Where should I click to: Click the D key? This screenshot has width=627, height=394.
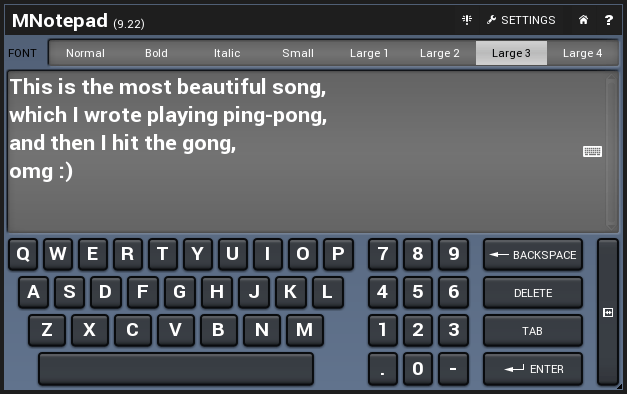106,292
